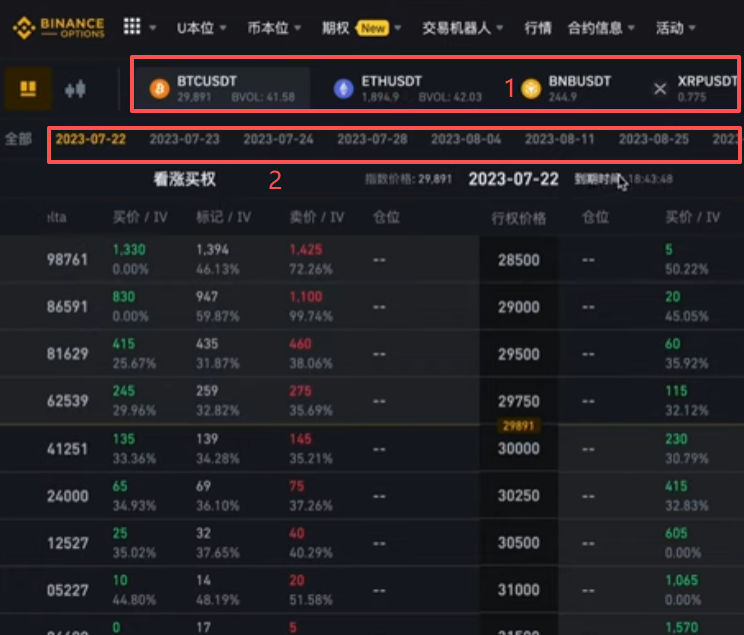Screen dimensions: 744x635
Task: Click call bid price 245 for strike 29750
Action: point(124,391)
